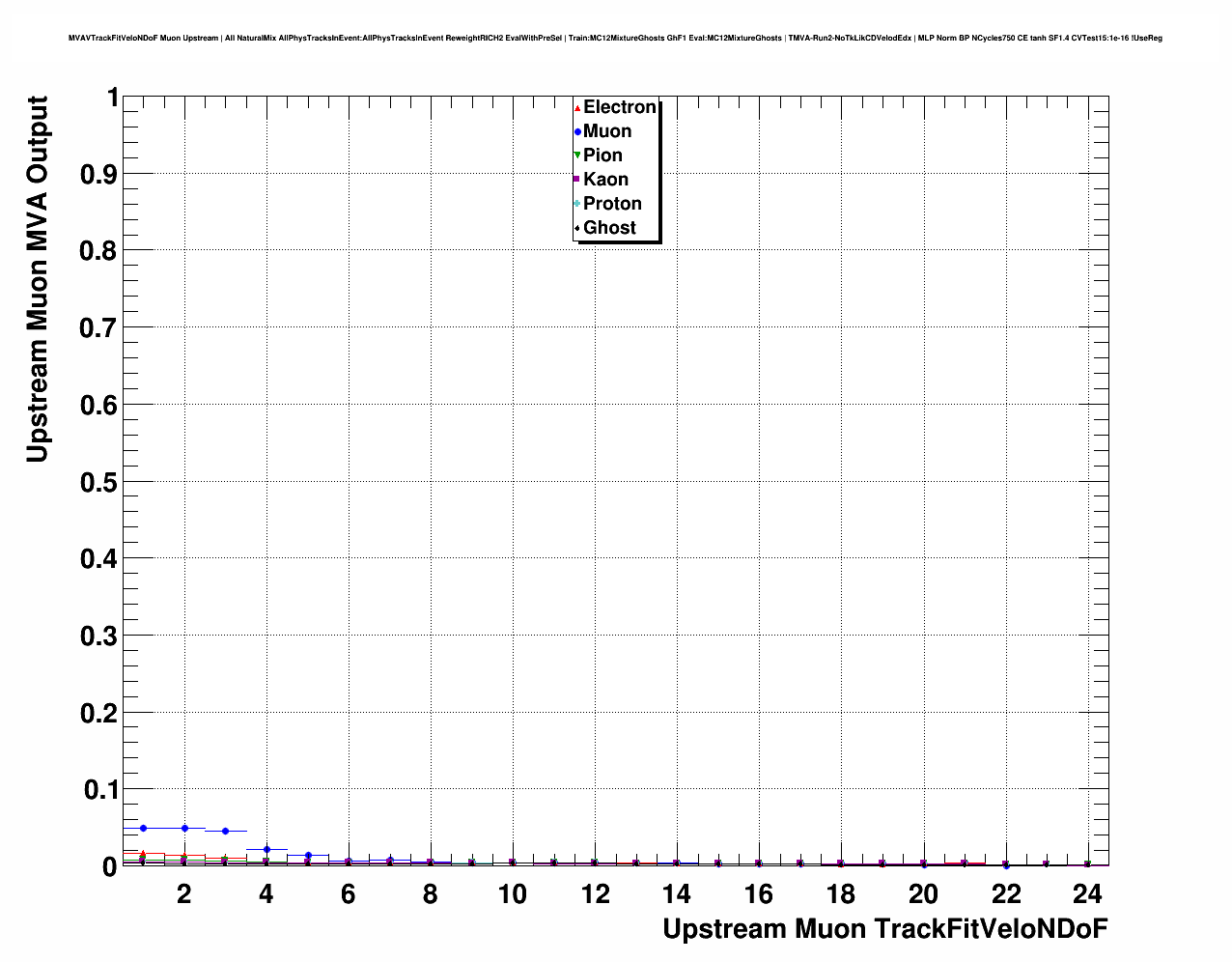Click the Ghost label in the legend
The width and height of the screenshot is (1232, 962).
click(x=609, y=228)
